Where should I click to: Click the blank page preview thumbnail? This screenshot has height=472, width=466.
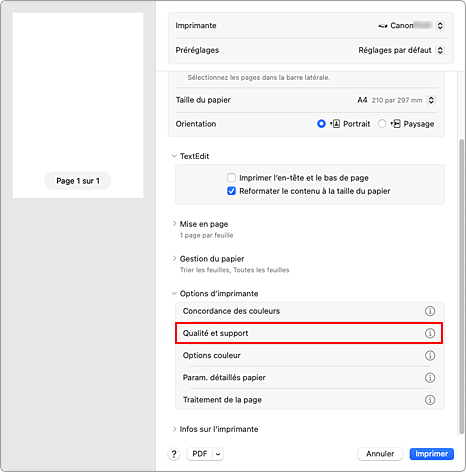pyautogui.click(x=78, y=105)
